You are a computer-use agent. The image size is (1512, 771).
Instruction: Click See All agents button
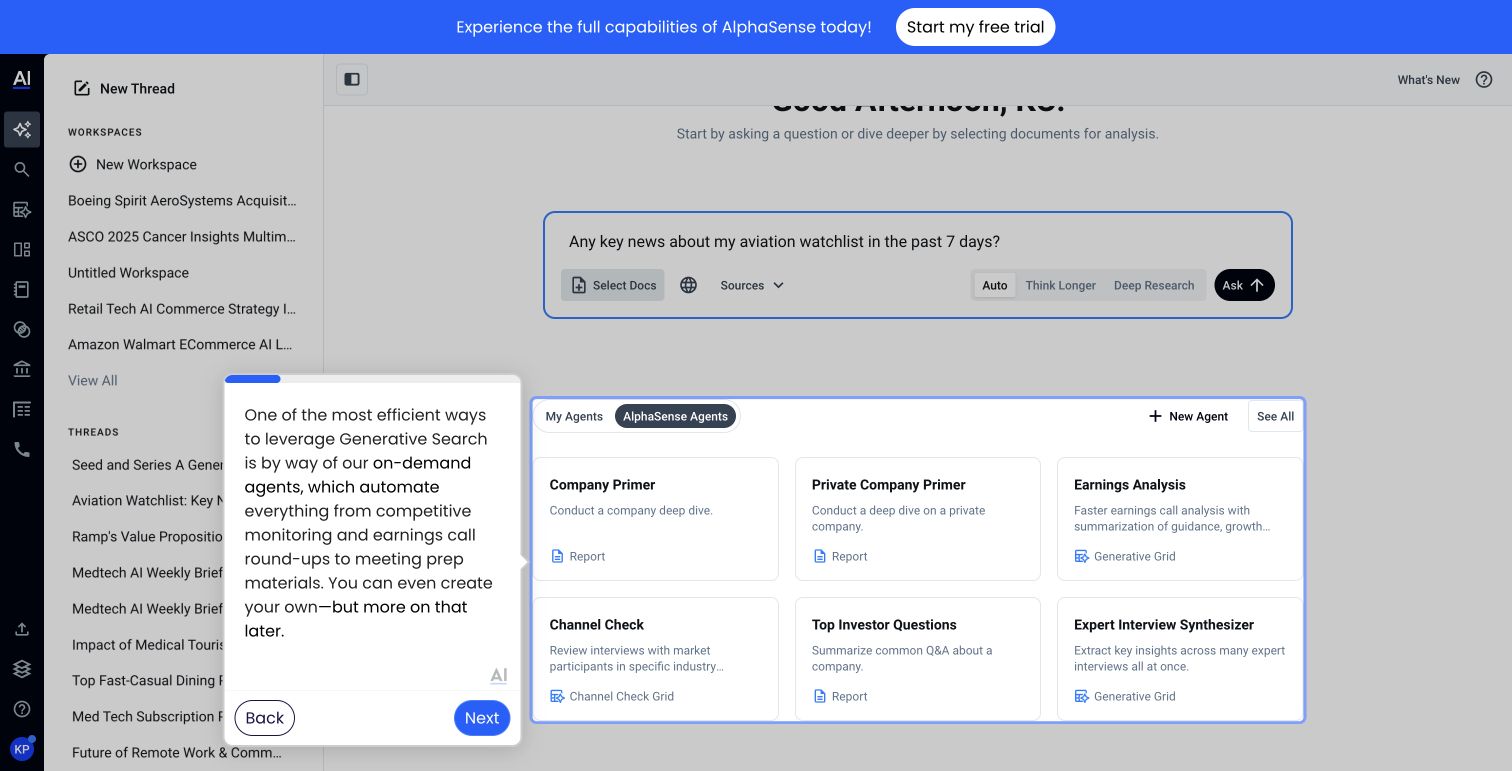(x=1275, y=416)
